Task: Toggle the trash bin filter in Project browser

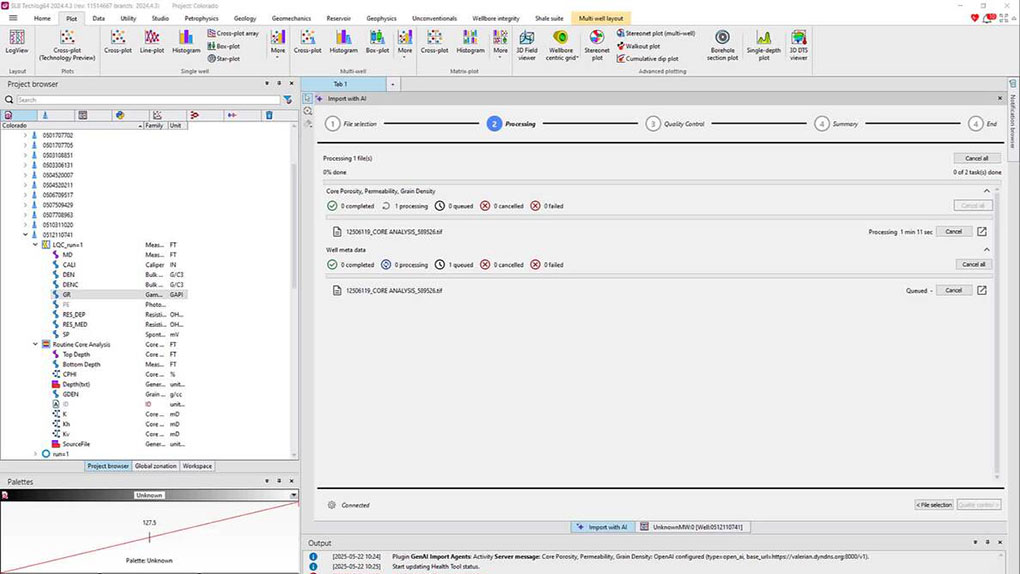Action: tap(269, 115)
